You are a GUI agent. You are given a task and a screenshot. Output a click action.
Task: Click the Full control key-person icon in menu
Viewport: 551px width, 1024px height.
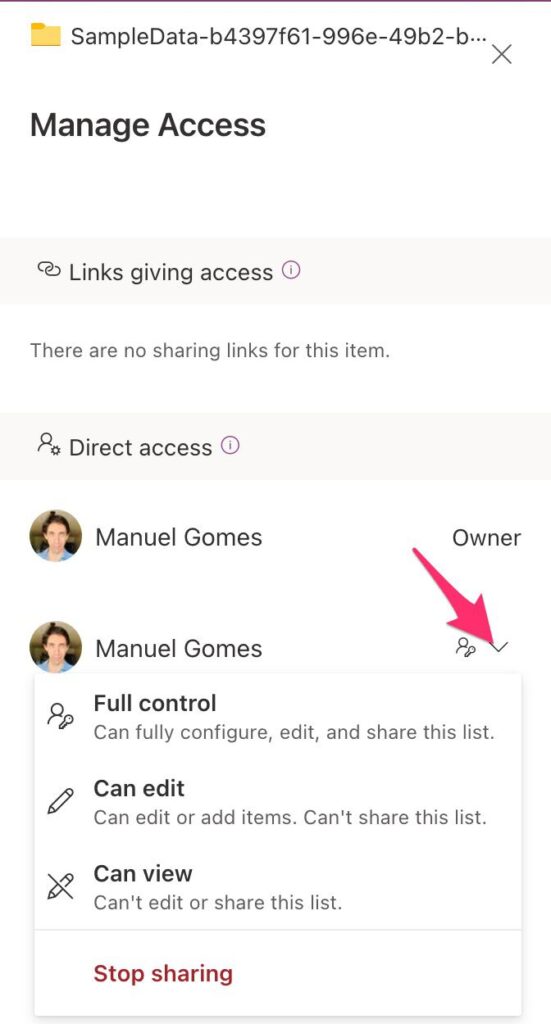[x=61, y=714]
